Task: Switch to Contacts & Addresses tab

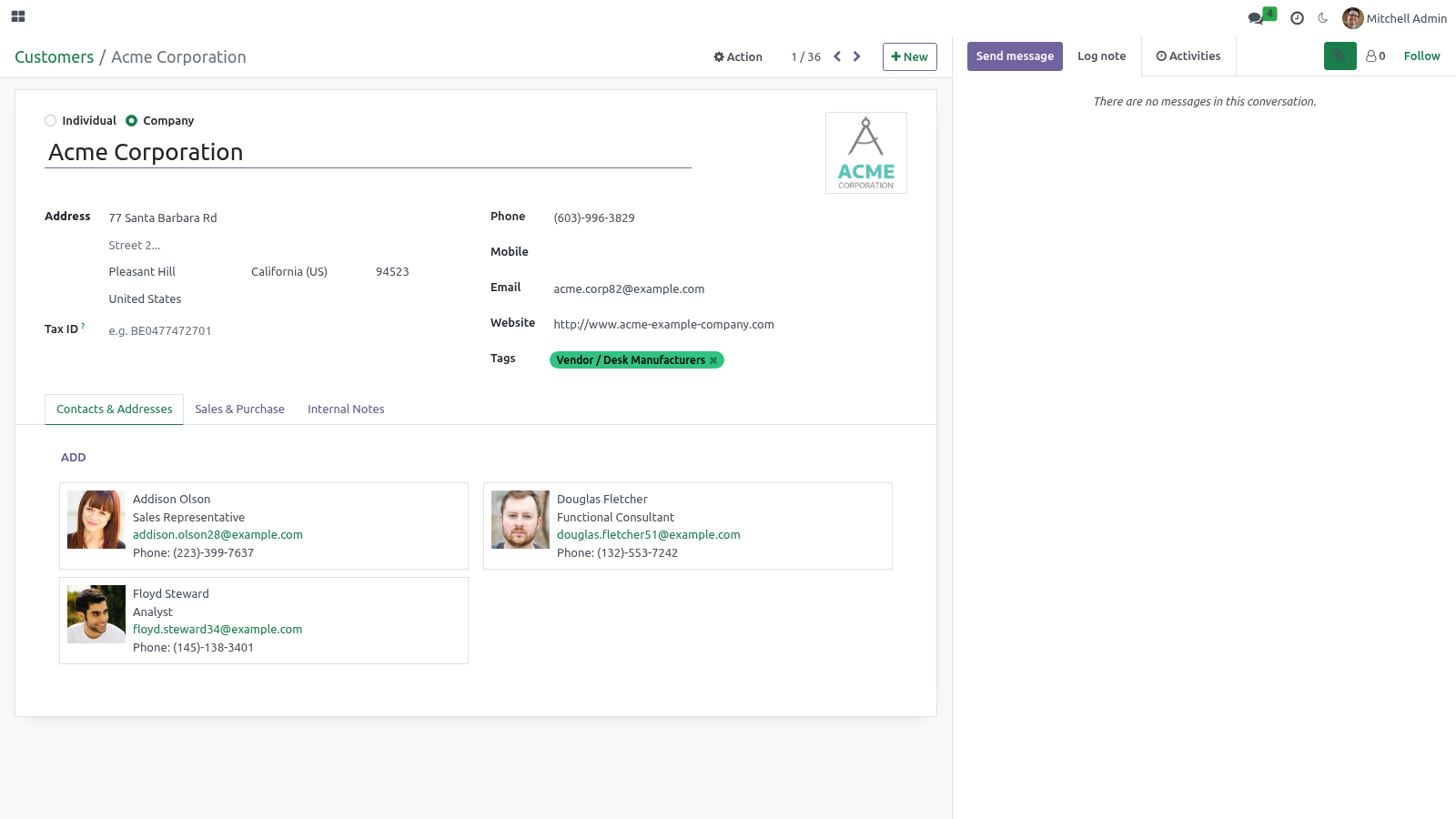Action: click(115, 409)
